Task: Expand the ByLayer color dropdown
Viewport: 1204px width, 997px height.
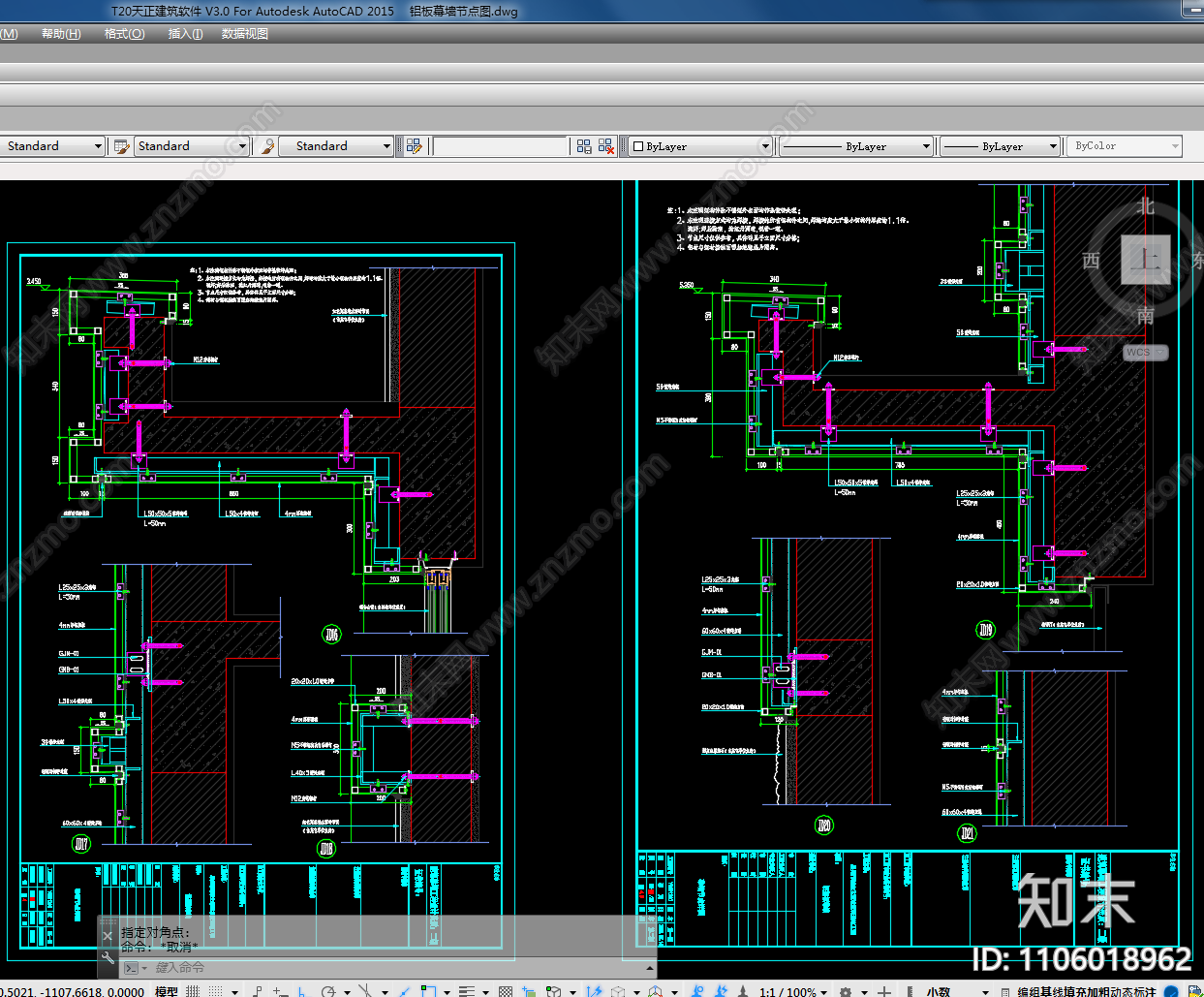Action: [x=765, y=146]
